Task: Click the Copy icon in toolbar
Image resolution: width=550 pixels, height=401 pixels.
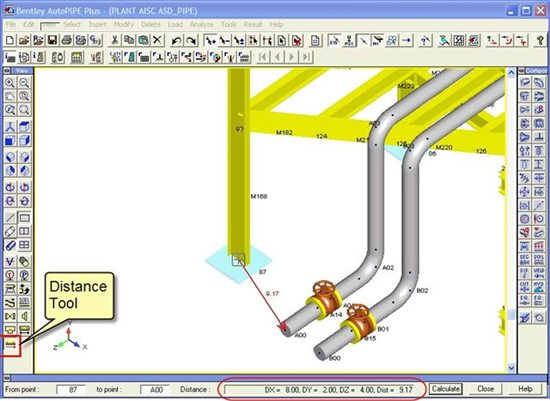Action: 129,41
